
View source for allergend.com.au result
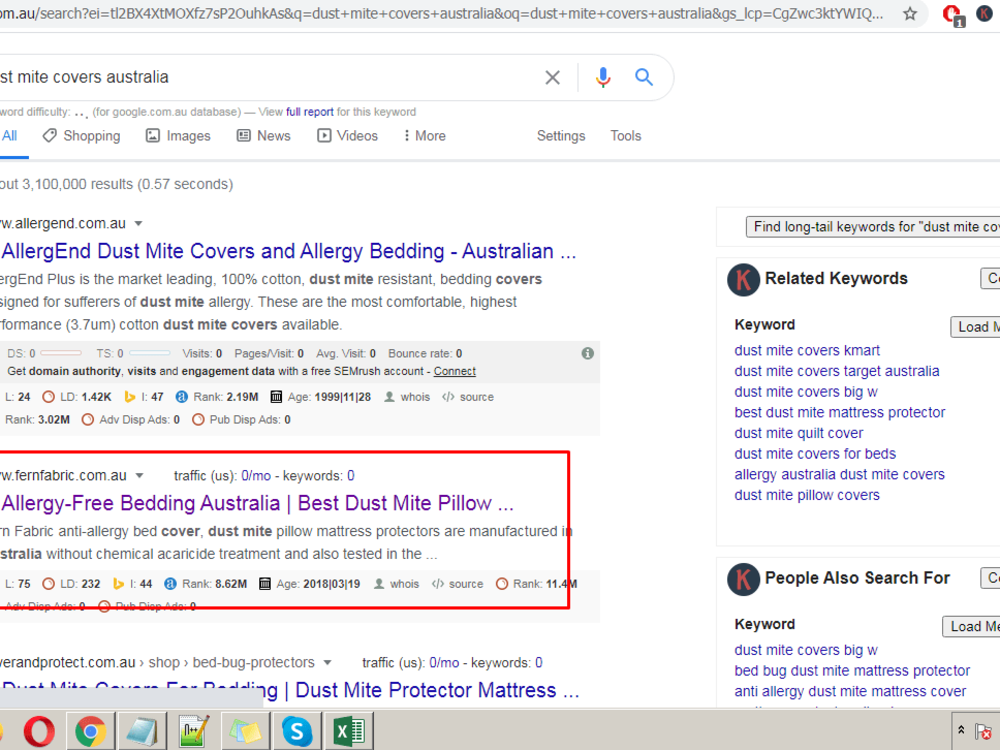pyautogui.click(x=468, y=397)
